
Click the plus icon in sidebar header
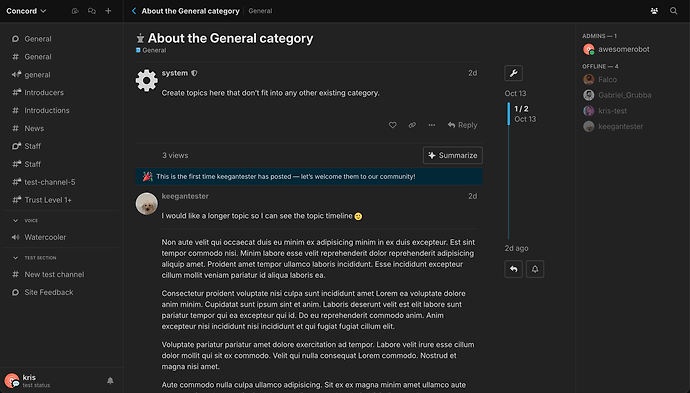[x=108, y=11]
